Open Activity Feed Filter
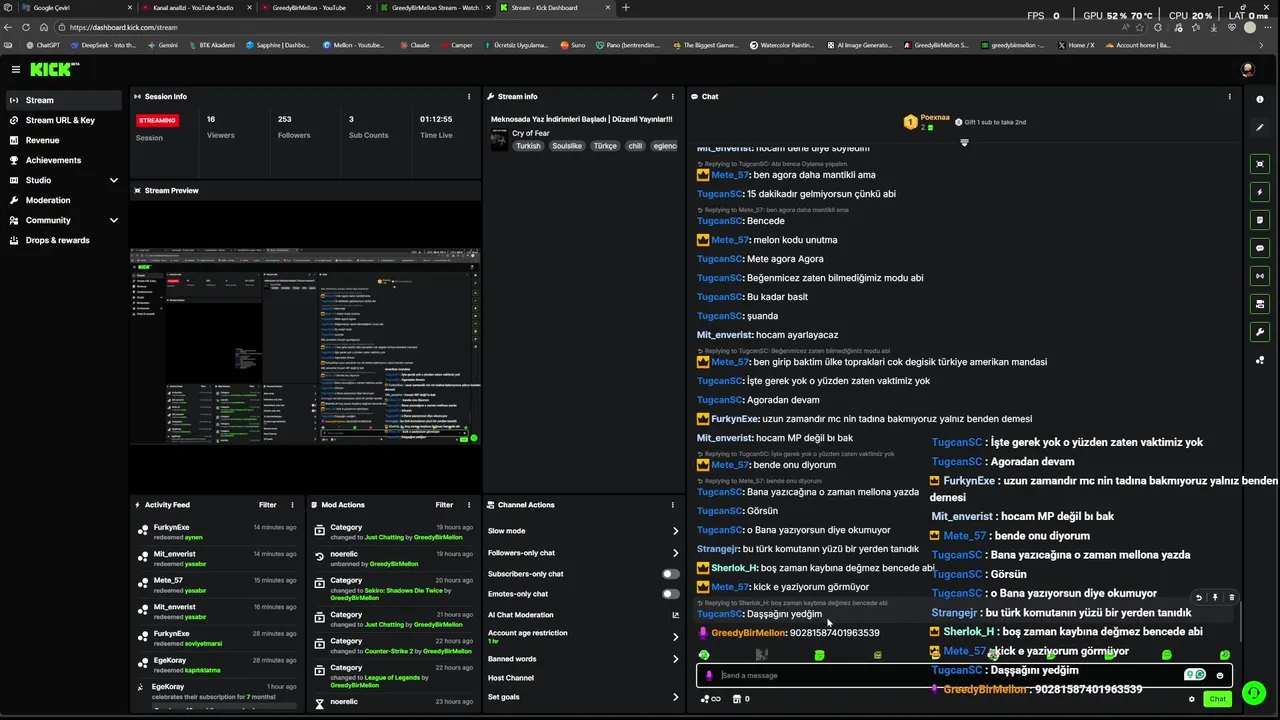 coord(268,505)
